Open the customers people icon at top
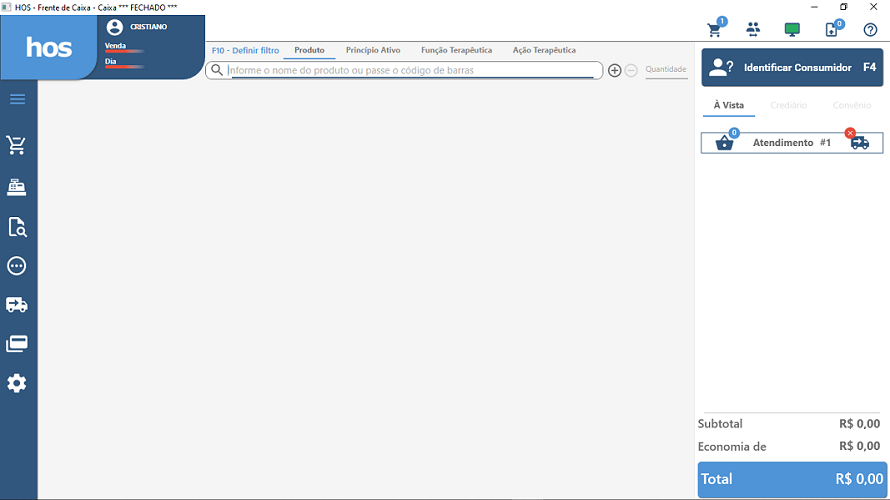Screen dimensions: 890x500 pos(753,29)
